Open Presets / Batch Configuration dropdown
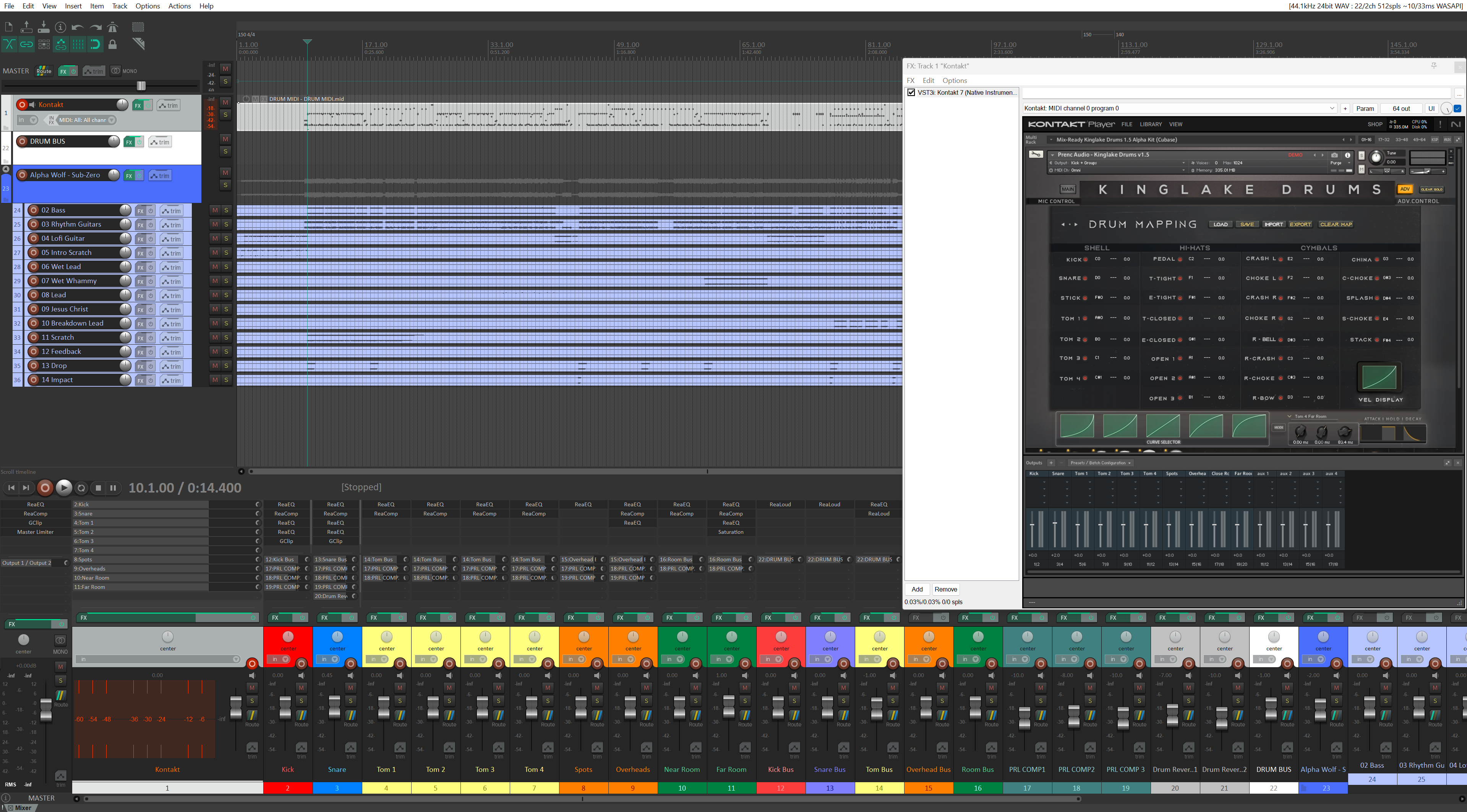Screen dimensions: 1467x812 pyautogui.click(x=1100, y=463)
